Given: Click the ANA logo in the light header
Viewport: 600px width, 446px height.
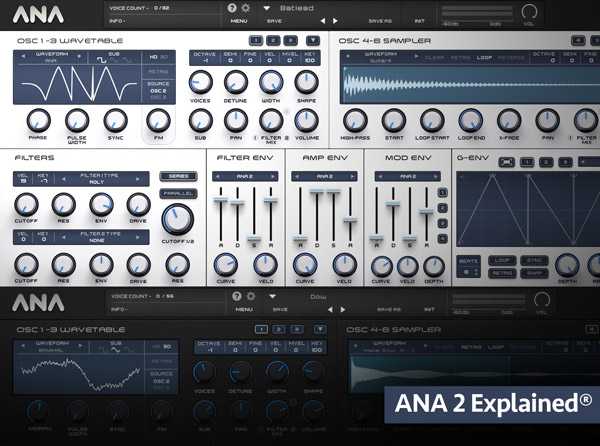Looking at the screenshot, I should coord(38,15).
